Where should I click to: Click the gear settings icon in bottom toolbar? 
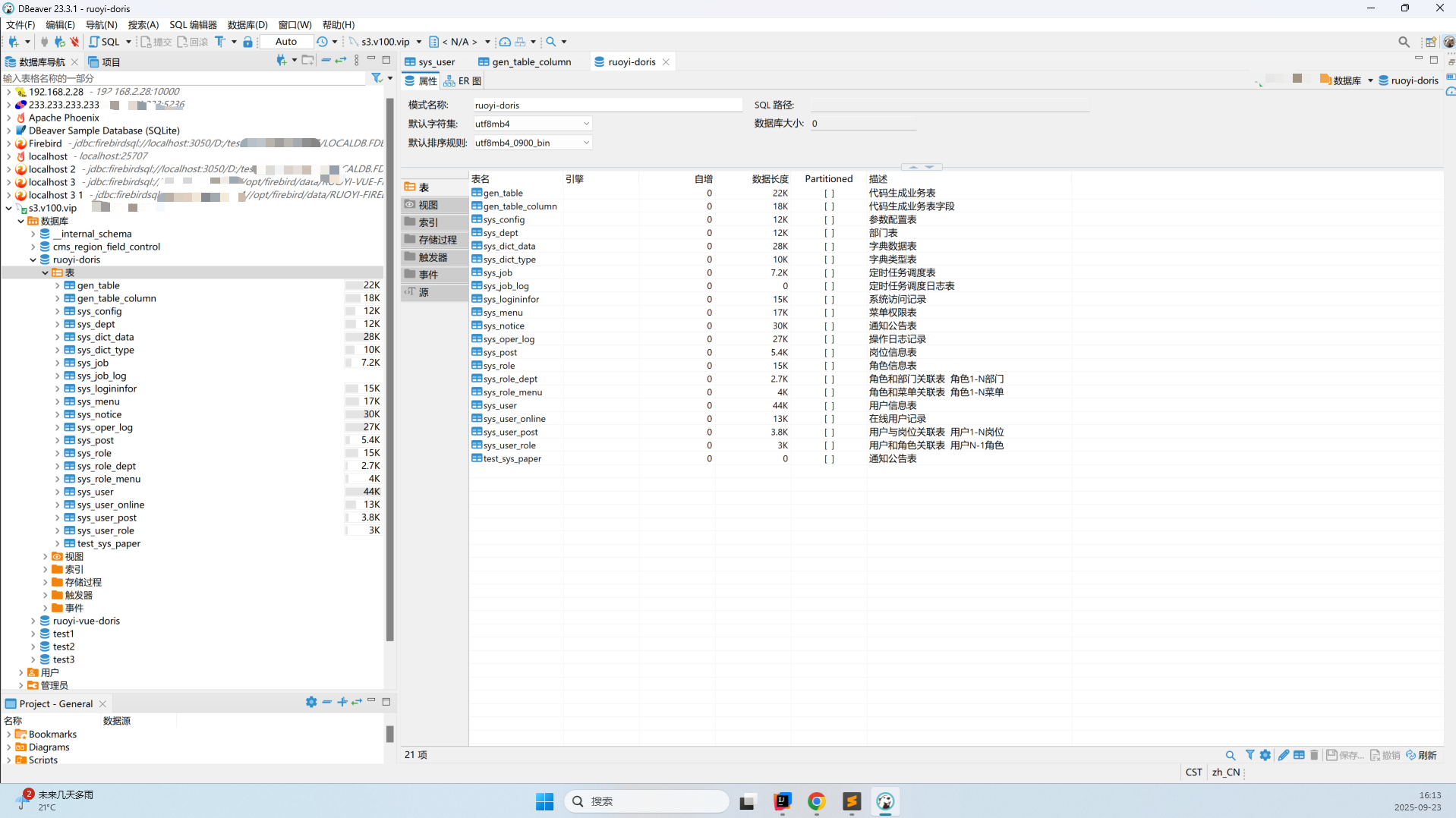point(1265,755)
